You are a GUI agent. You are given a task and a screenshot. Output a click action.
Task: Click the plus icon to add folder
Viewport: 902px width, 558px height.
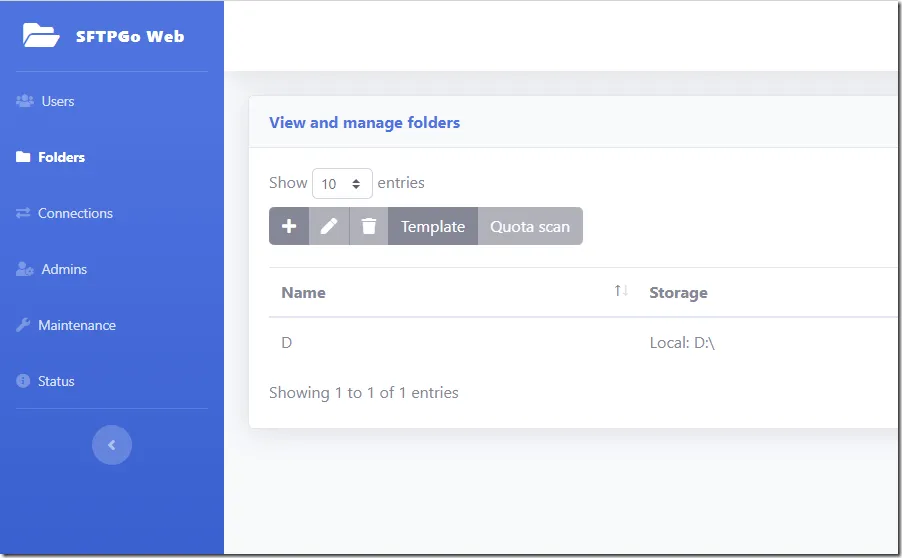[x=289, y=226]
